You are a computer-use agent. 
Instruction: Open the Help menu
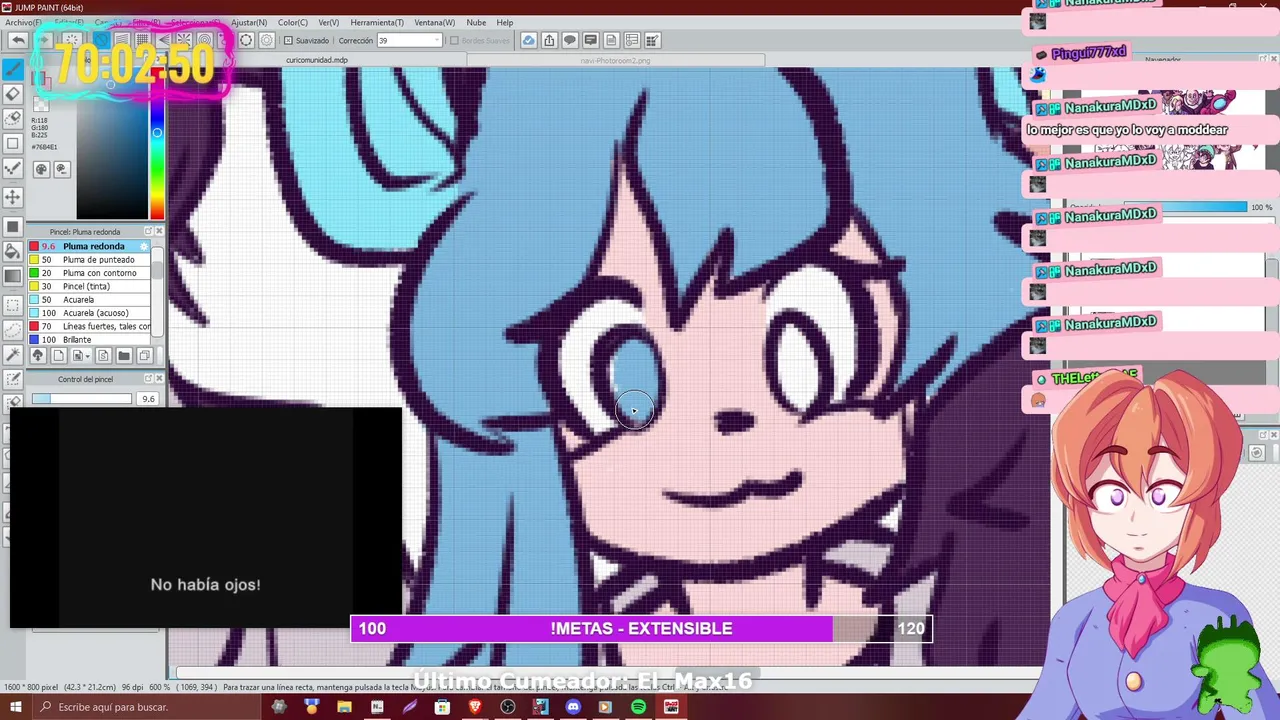505,22
